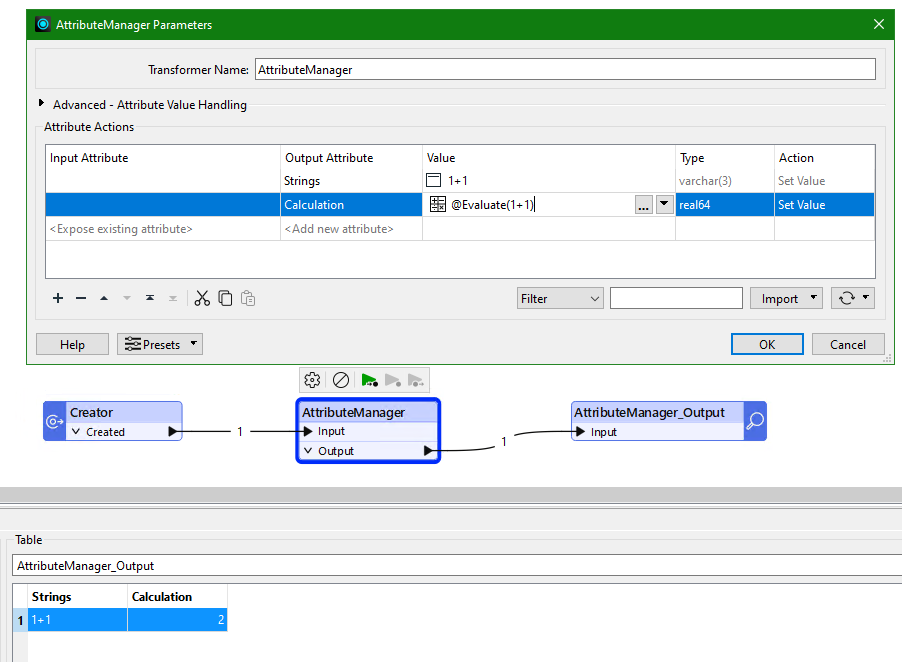The height and width of the screenshot is (662, 902).
Task: Close the AttributeManager Parameters dialog
Action: tap(878, 24)
